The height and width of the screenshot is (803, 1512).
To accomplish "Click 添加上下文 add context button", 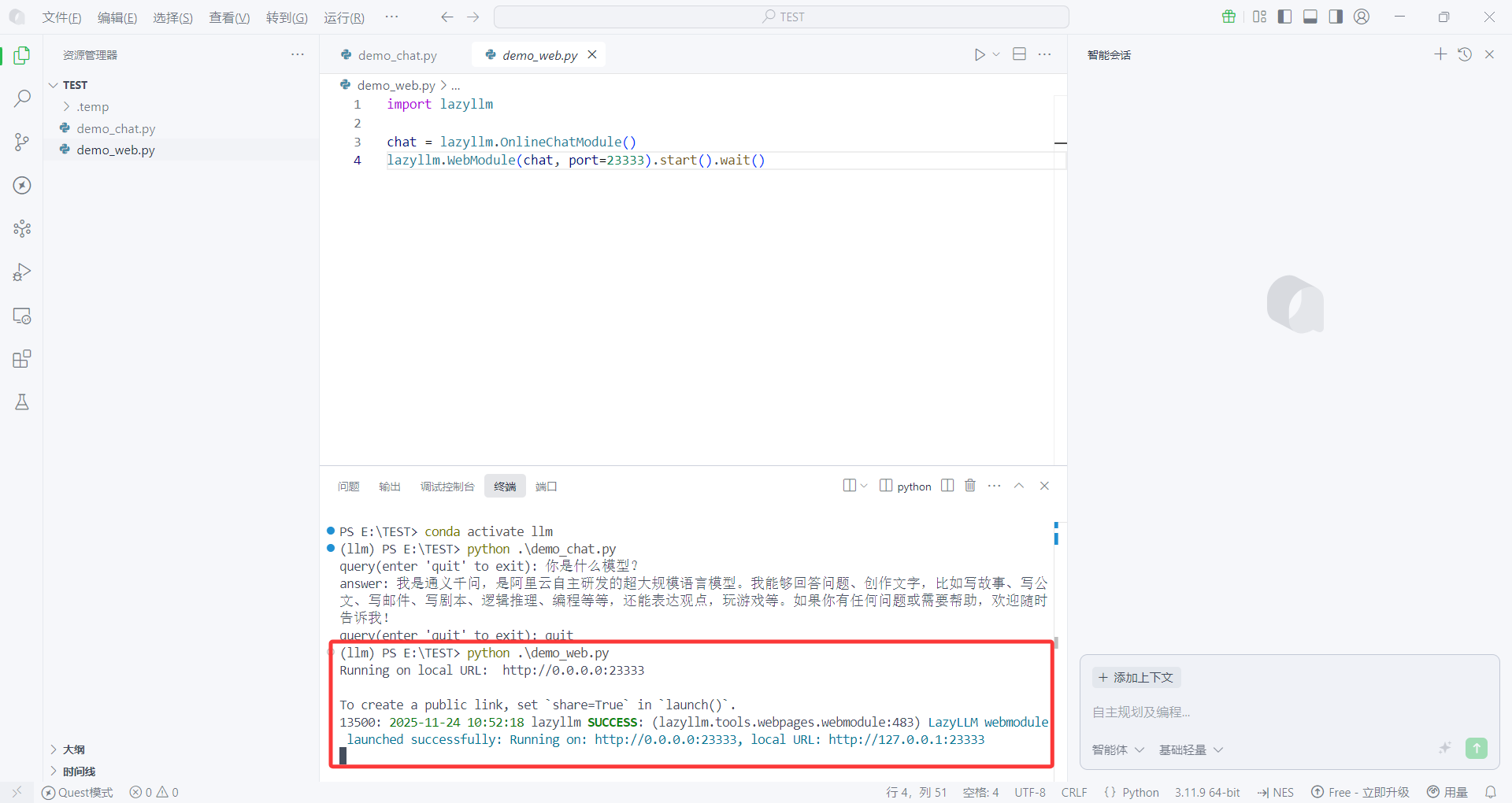I will tap(1136, 677).
